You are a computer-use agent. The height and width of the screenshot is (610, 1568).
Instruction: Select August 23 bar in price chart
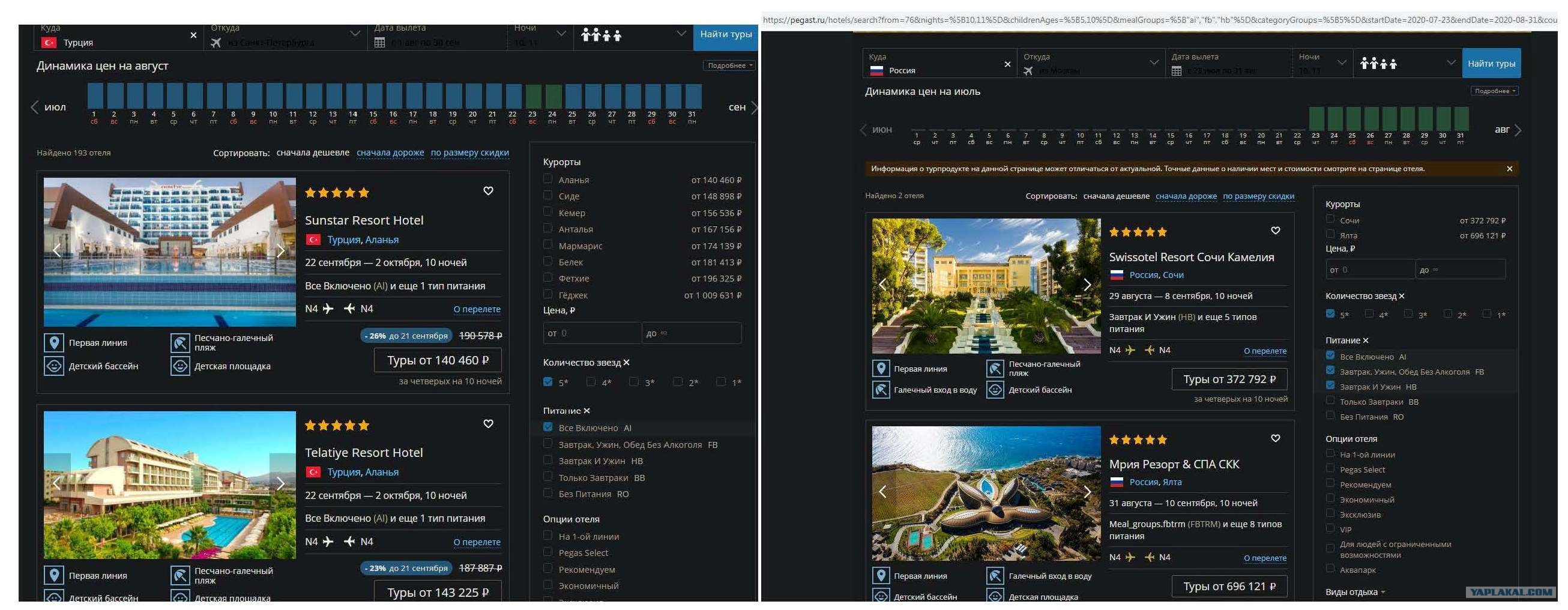pyautogui.click(x=532, y=96)
